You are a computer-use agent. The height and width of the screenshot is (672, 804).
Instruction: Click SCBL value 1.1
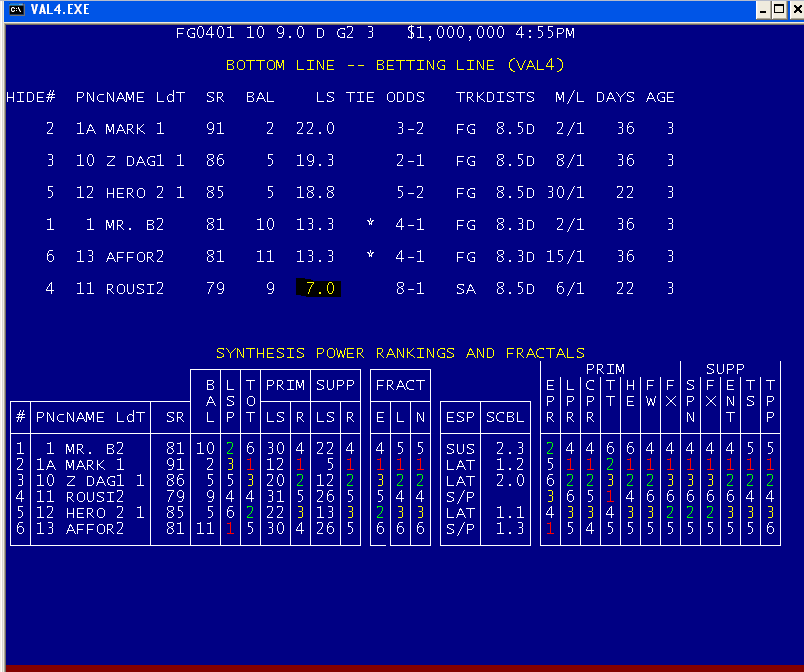[510, 513]
